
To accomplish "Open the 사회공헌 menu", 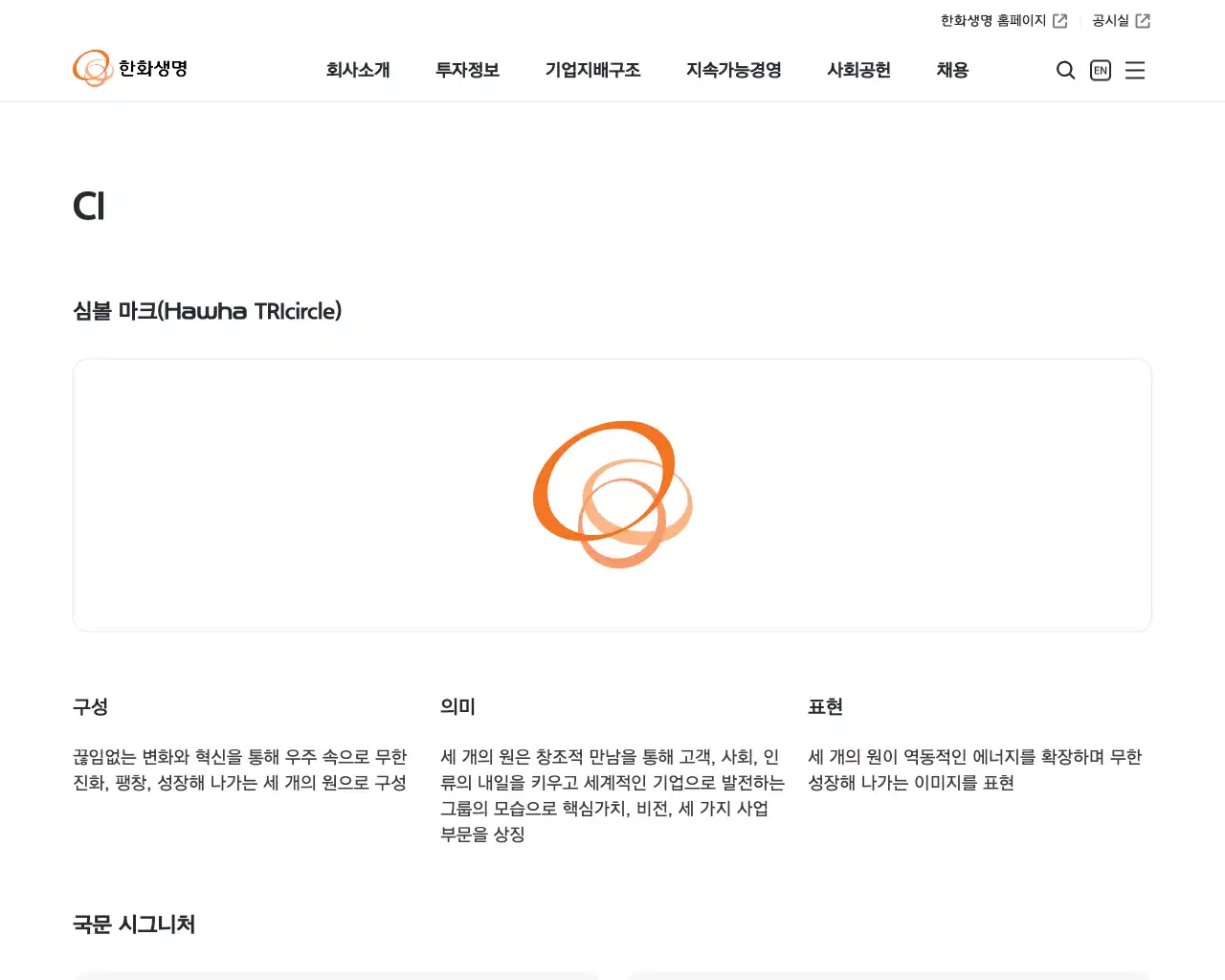I will pyautogui.click(x=858, y=70).
